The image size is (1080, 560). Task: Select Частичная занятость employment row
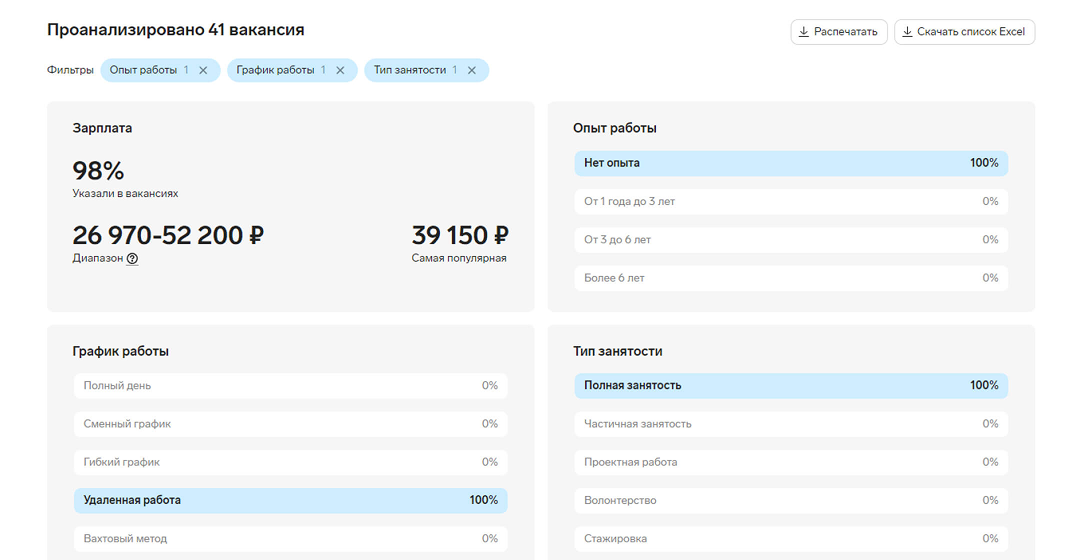[x=790, y=424]
